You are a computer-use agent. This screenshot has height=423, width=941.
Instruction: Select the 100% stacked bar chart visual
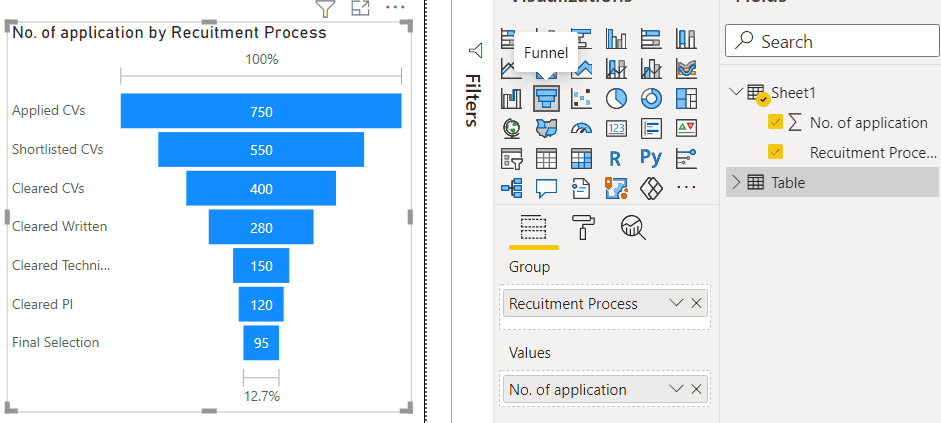[651, 39]
